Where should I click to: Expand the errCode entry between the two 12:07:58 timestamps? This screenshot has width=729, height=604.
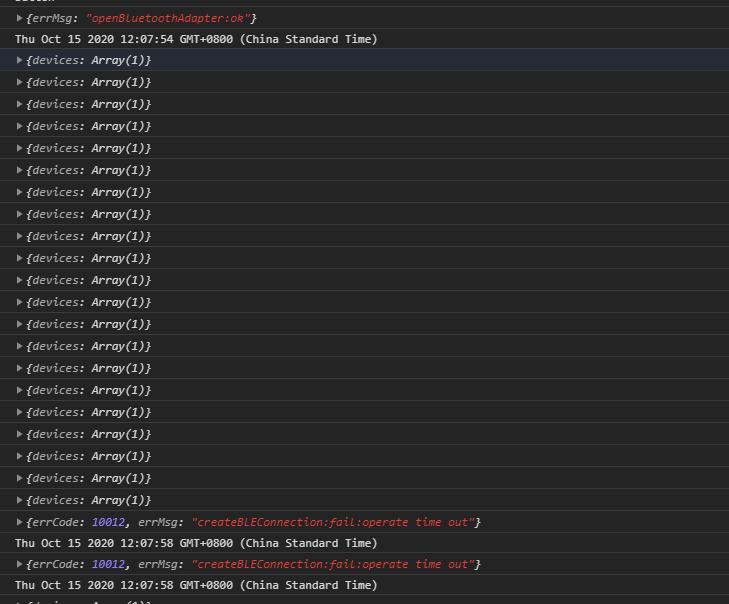19,564
